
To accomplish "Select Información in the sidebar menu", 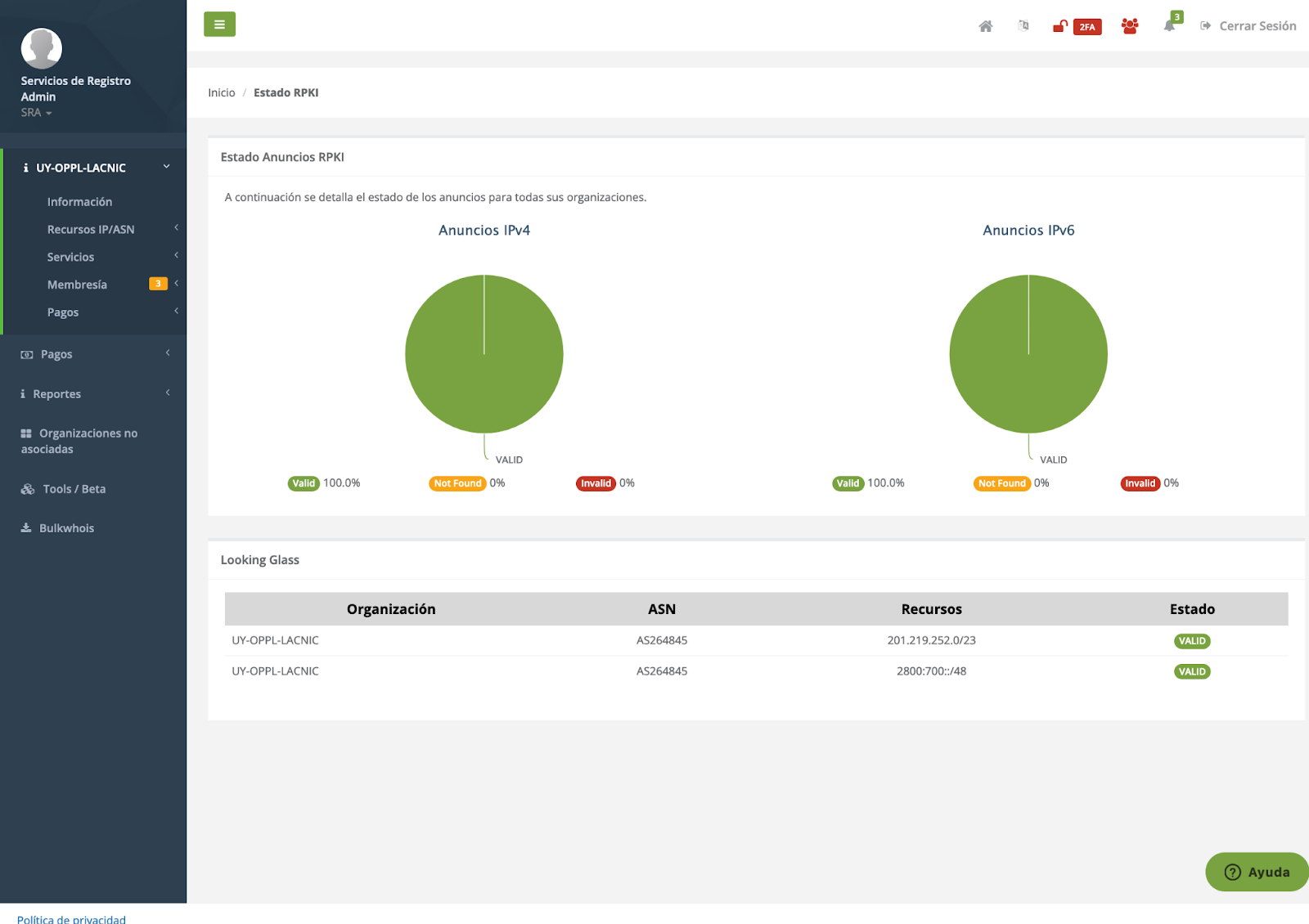I will (79, 202).
